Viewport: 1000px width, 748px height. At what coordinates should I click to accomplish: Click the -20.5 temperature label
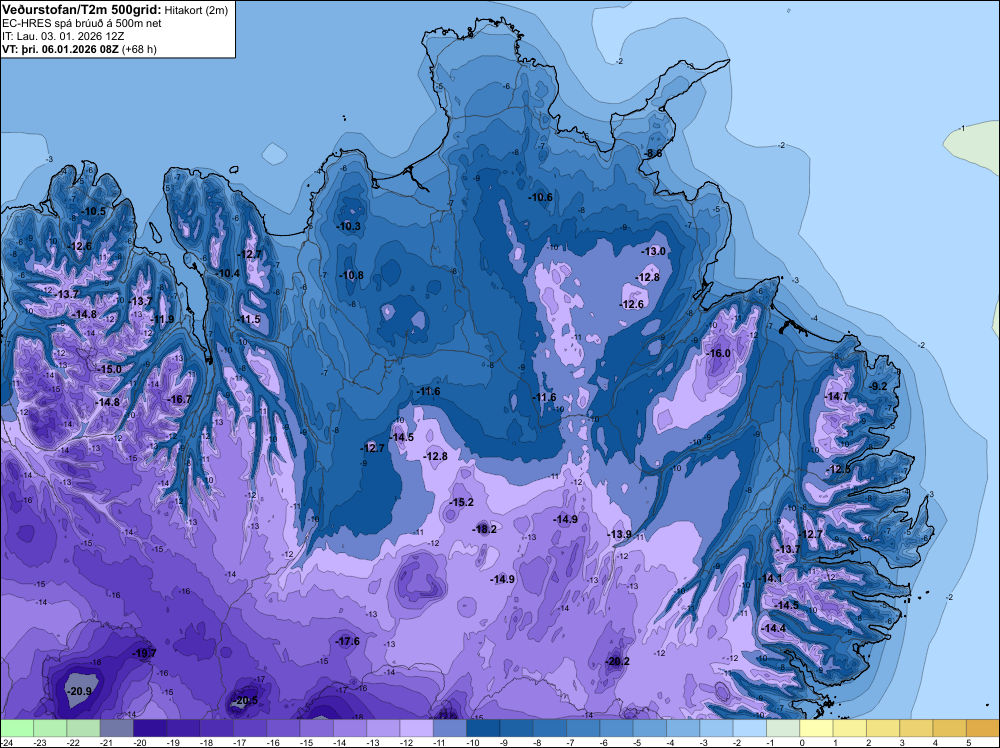pyautogui.click(x=245, y=700)
